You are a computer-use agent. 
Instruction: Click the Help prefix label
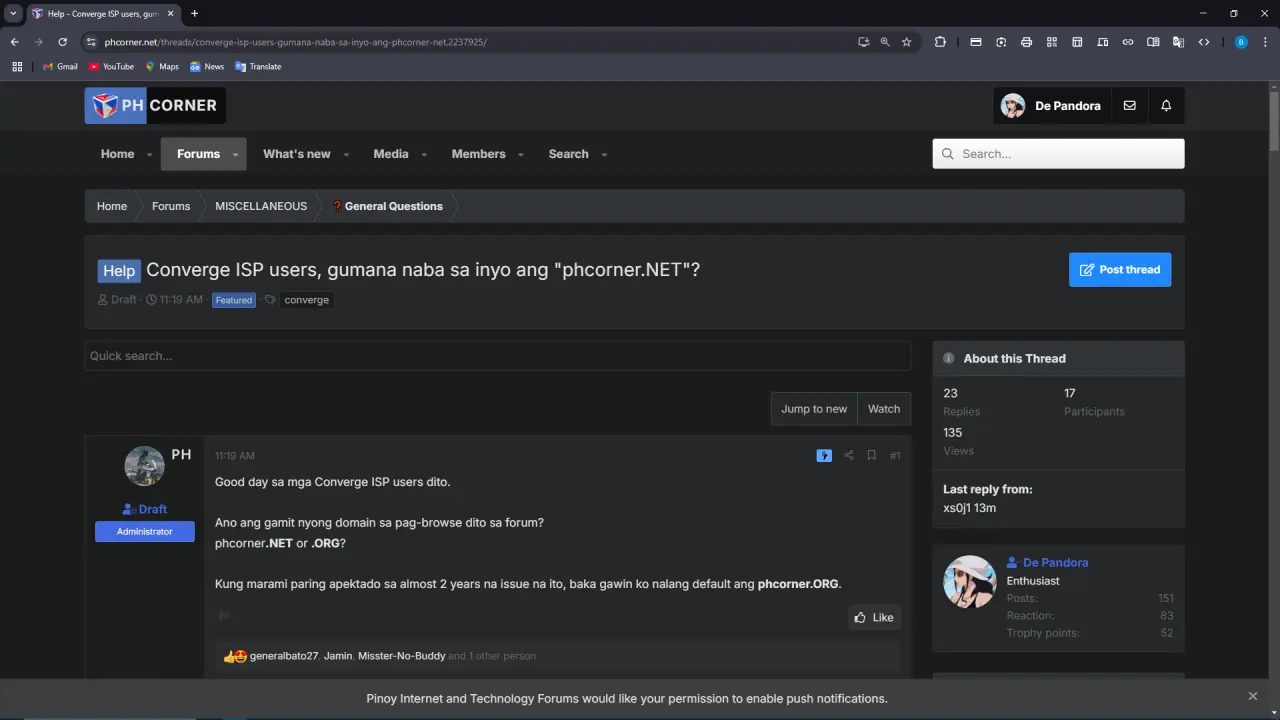[x=119, y=271]
